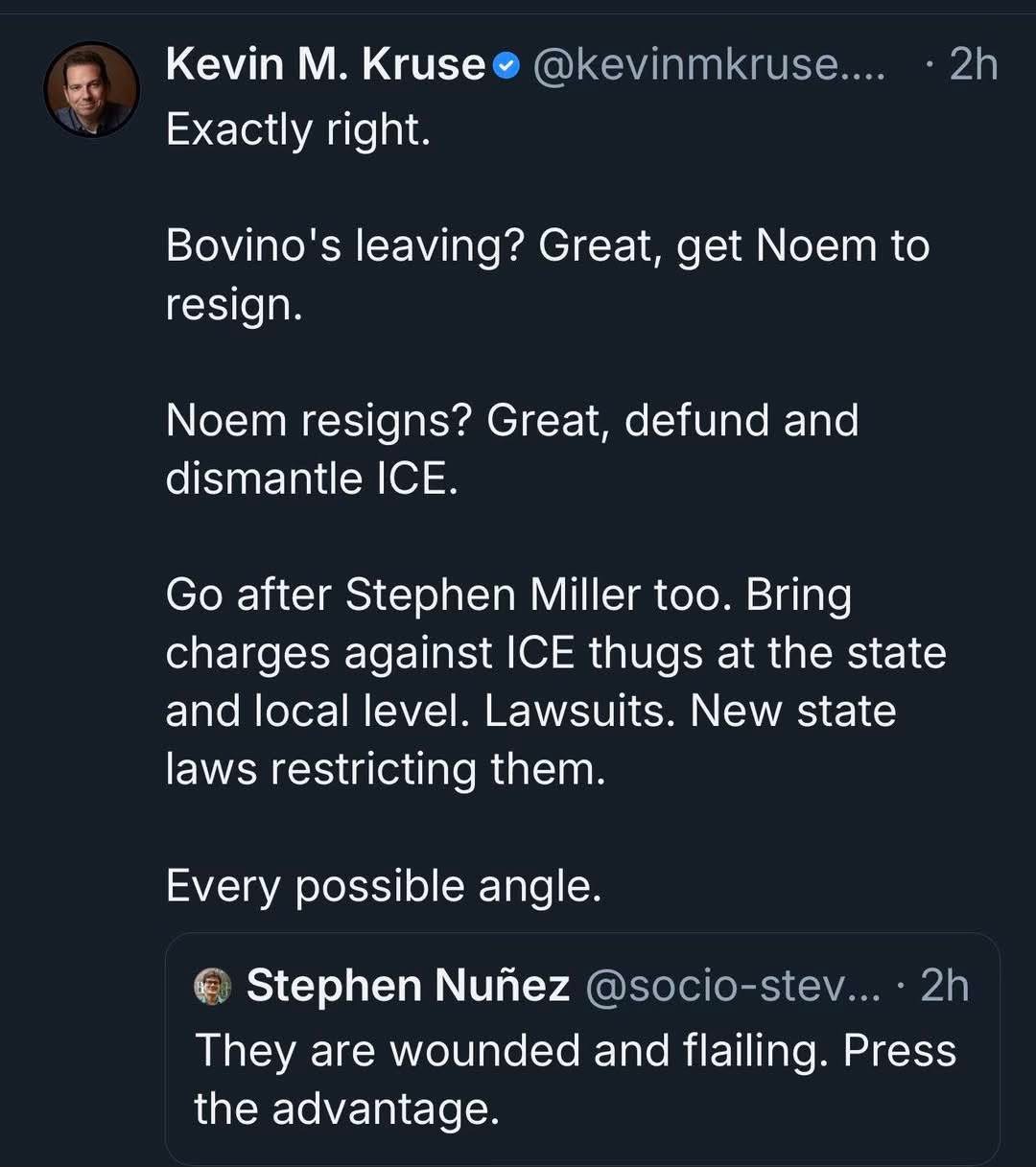Click the "and local level. Lawsuits." line

530,711
